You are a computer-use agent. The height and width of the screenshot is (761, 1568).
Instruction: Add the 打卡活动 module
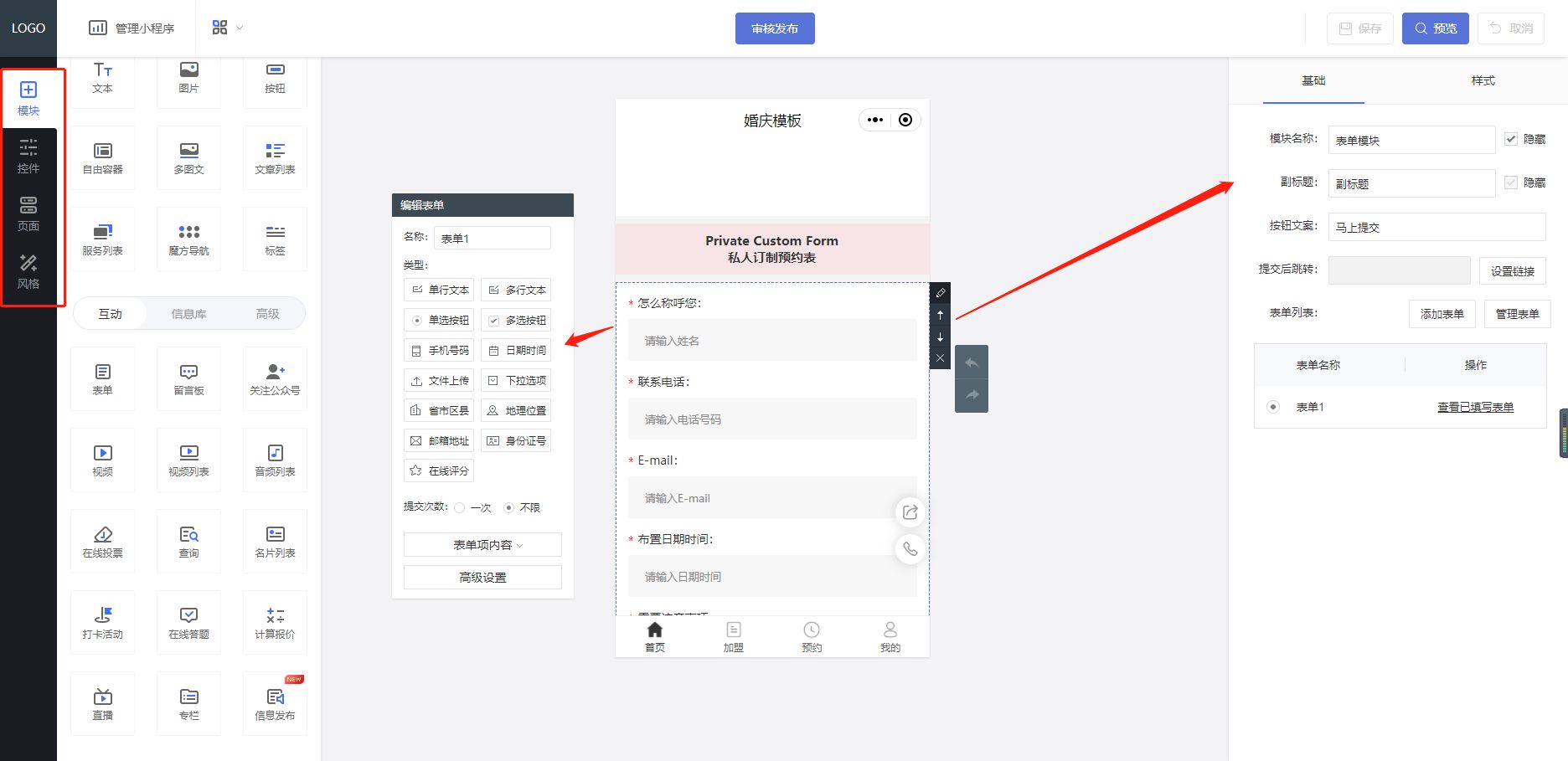tap(103, 623)
